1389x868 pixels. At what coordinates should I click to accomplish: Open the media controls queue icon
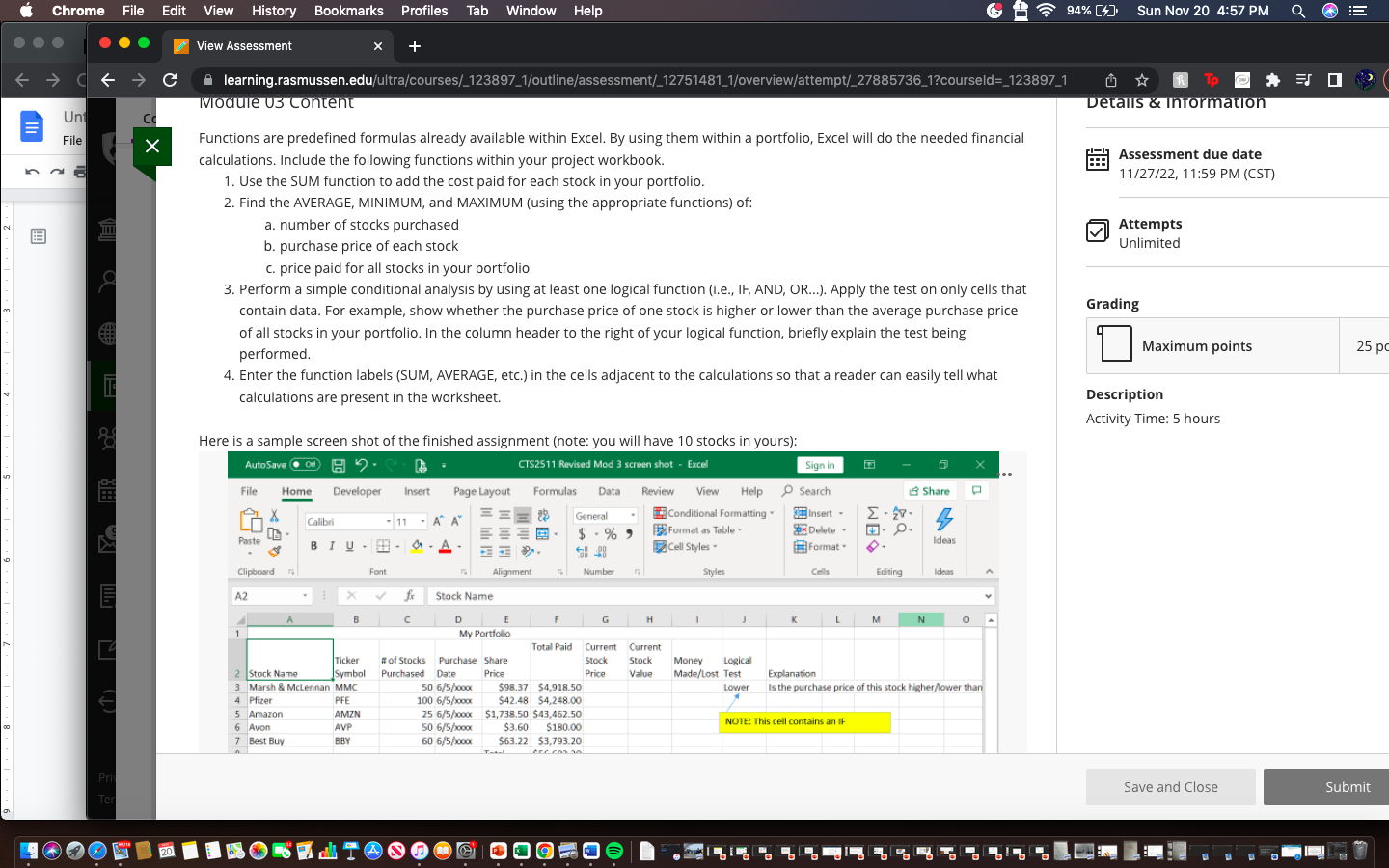[1304, 80]
